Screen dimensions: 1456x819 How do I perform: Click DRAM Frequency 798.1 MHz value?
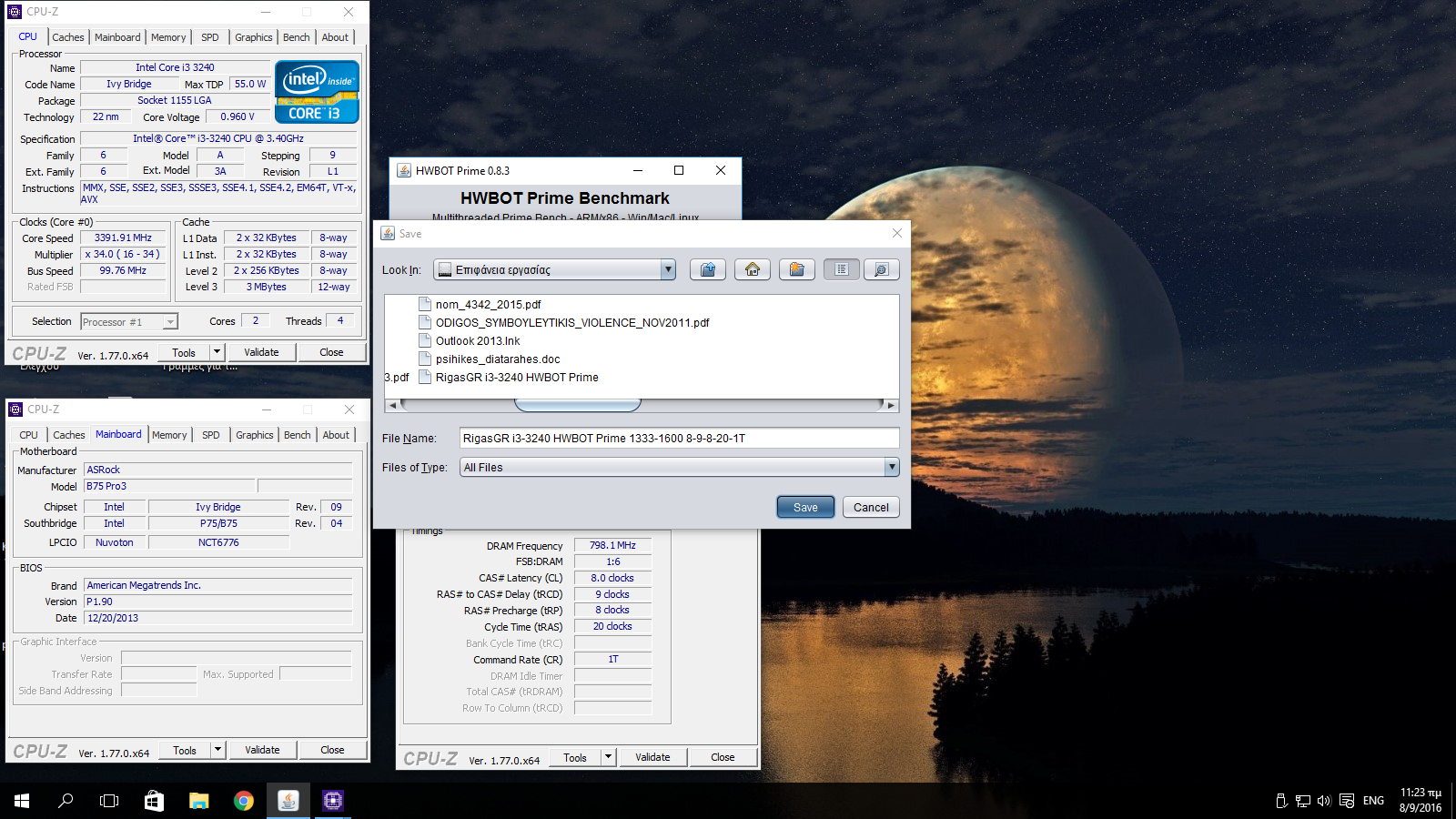coord(612,545)
